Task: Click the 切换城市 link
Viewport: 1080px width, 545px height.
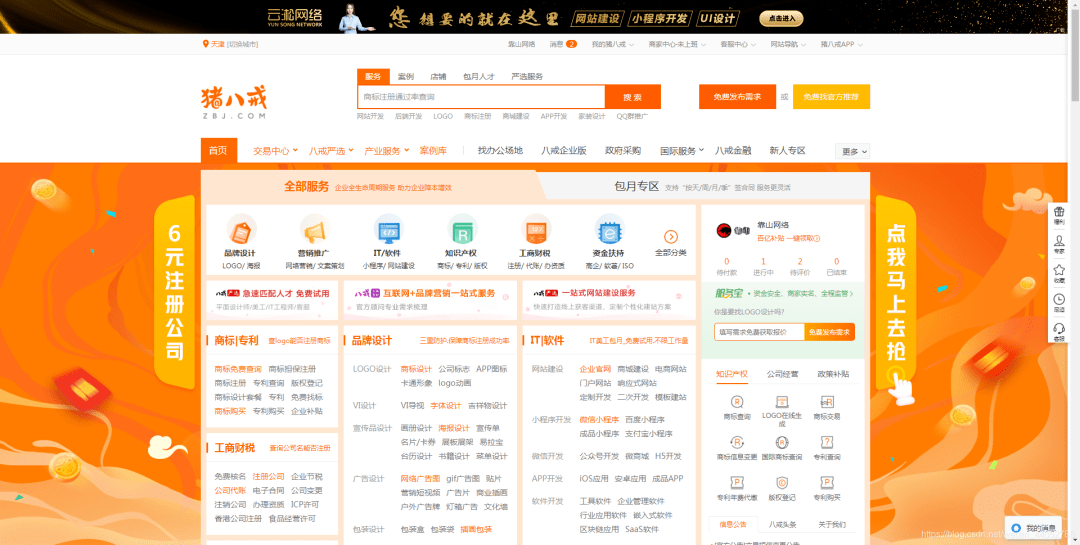Action: [x=242, y=44]
